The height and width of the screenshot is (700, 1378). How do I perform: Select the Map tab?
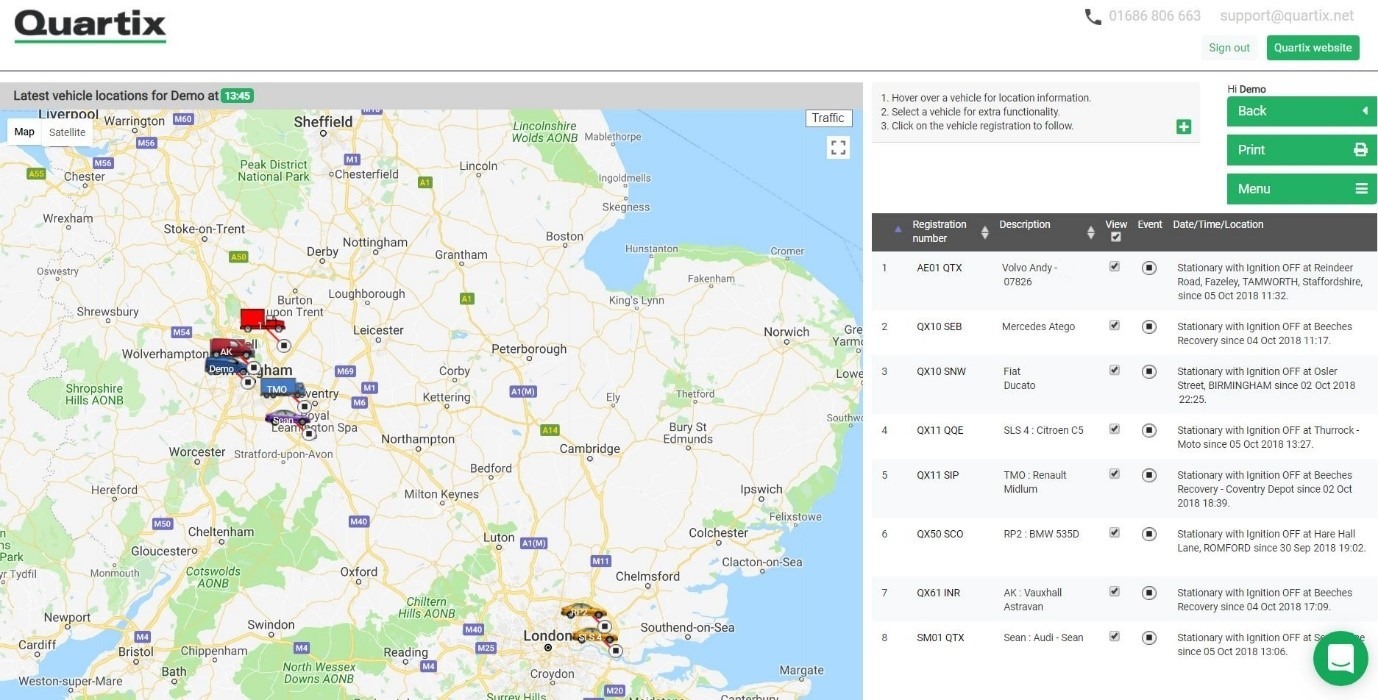click(23, 131)
